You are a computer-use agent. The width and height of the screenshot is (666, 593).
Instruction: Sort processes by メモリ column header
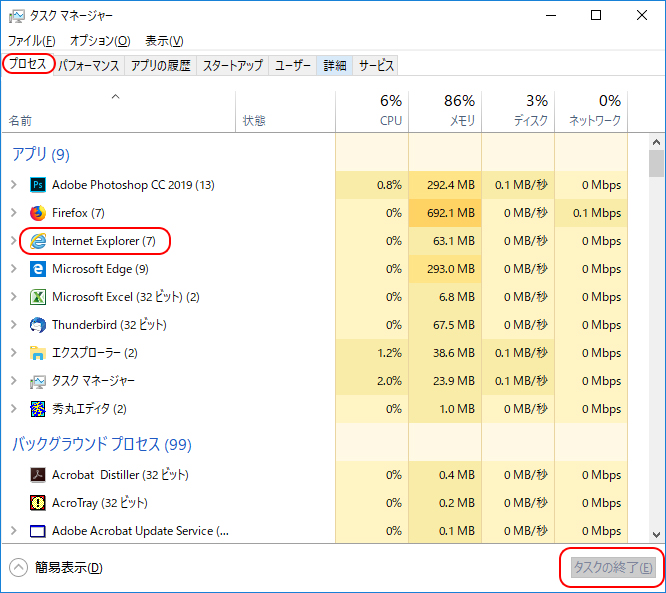(x=445, y=110)
